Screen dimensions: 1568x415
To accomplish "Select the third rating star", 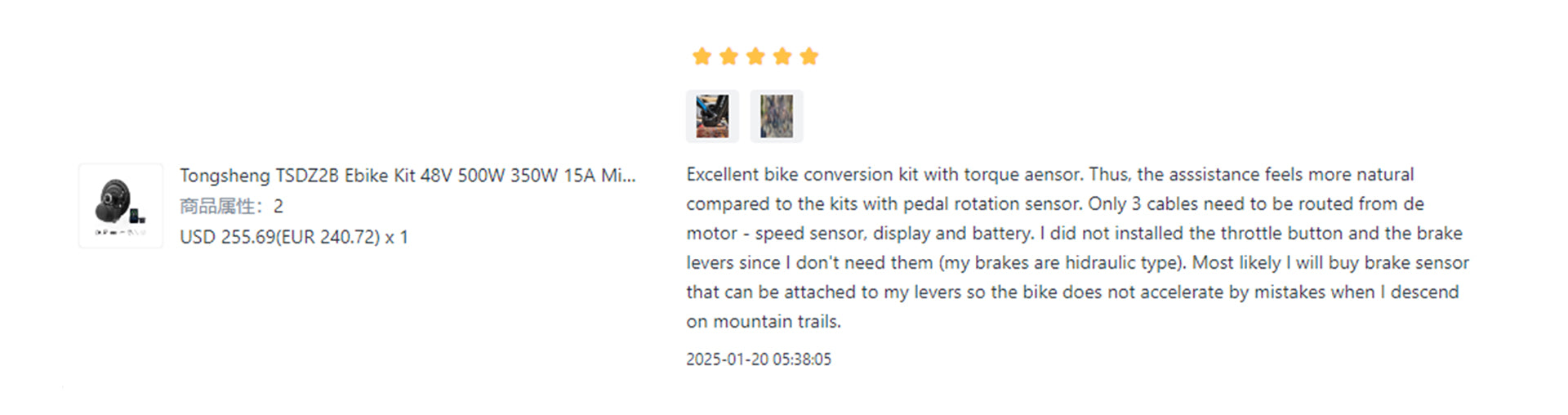I will pos(755,56).
